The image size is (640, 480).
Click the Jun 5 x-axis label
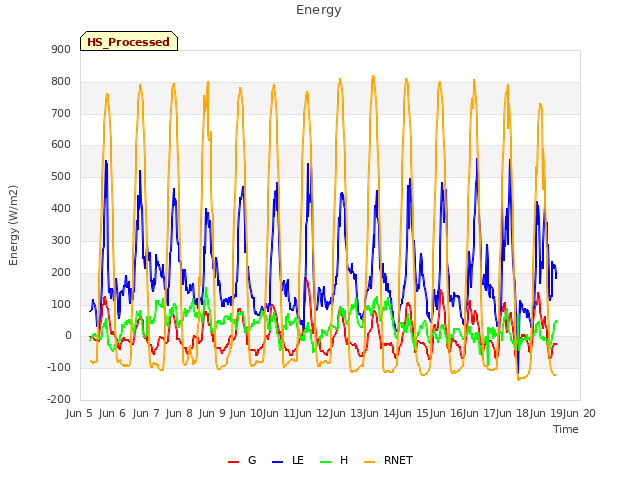point(79,413)
